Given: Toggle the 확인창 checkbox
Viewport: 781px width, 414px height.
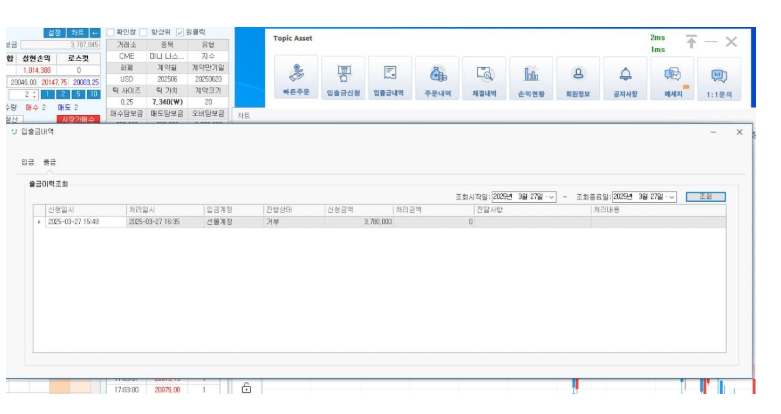Looking at the screenshot, I should [111, 32].
